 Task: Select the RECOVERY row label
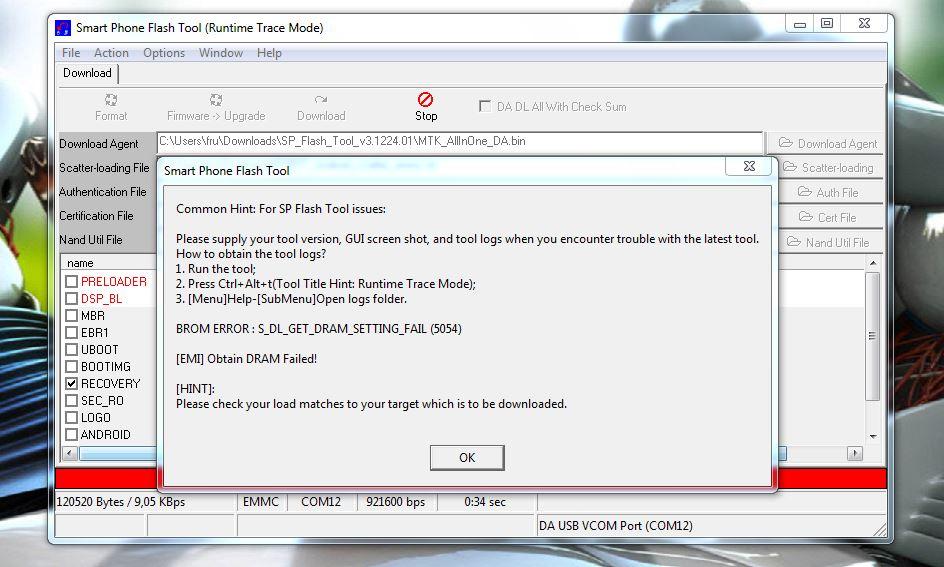coord(110,383)
